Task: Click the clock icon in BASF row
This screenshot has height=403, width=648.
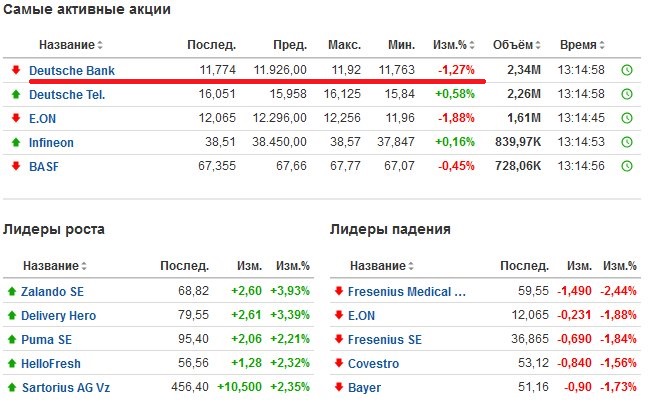Action: point(627,166)
